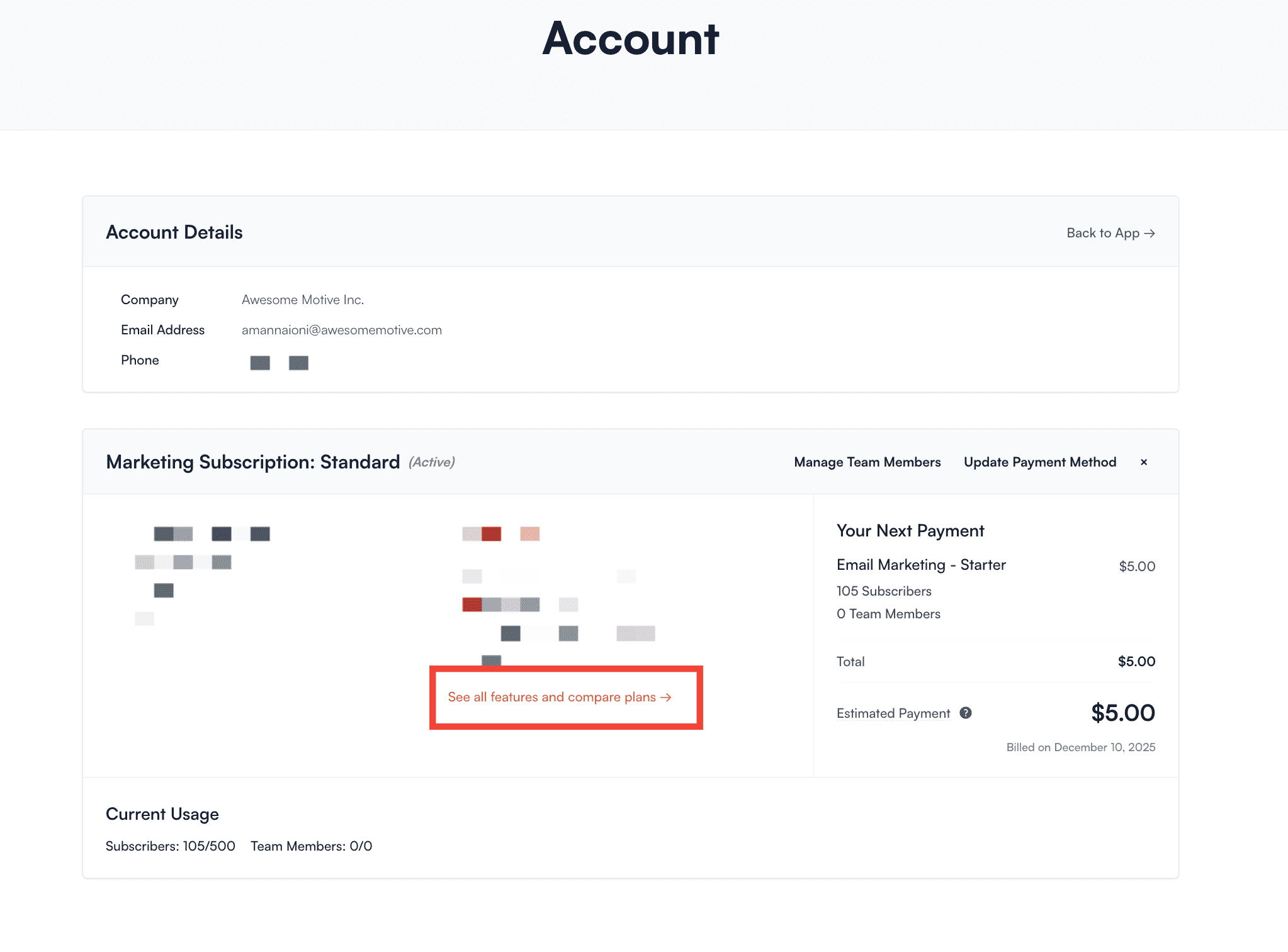Click the redacted phone number value
This screenshot has width=1288, height=952.
coord(279,363)
